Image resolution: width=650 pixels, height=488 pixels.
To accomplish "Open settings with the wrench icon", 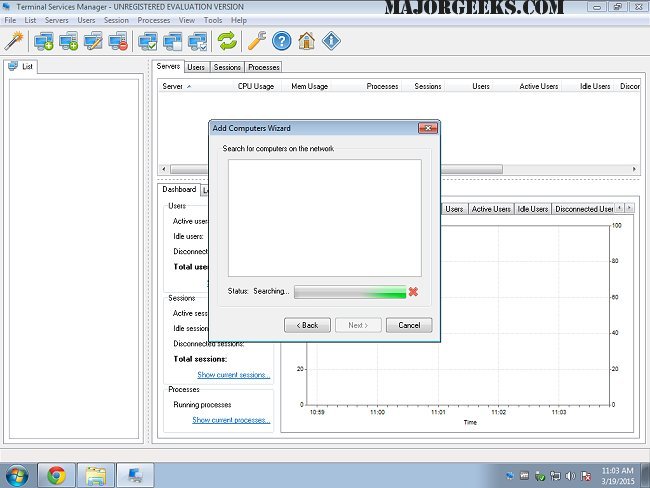I will point(257,41).
